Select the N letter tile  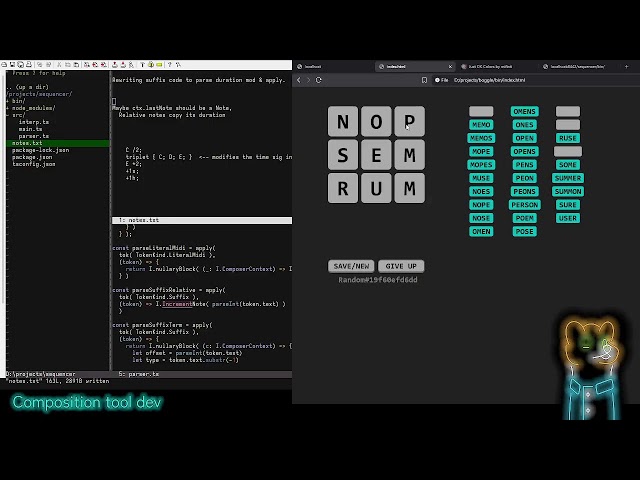point(343,121)
